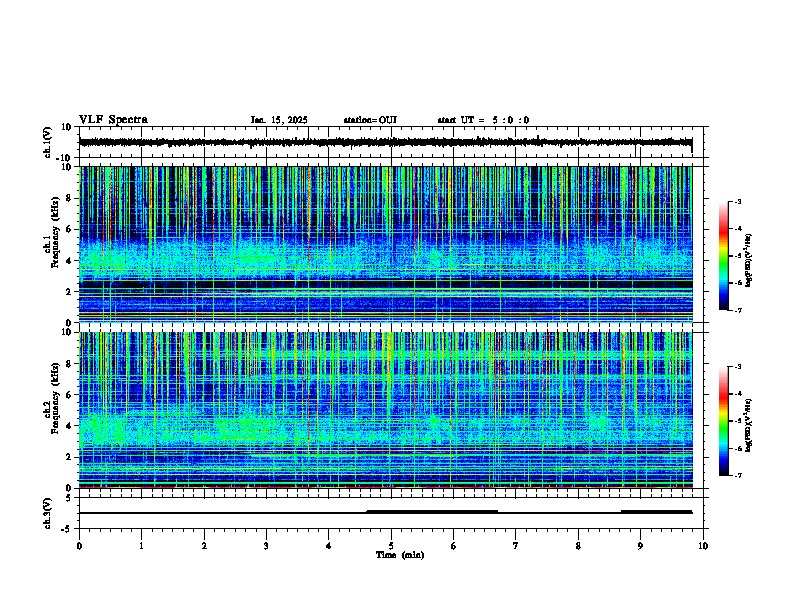Click the ch.2 colorbar log(PSD) unit label
Screen dimensions: 792x612
[x=749, y=425]
